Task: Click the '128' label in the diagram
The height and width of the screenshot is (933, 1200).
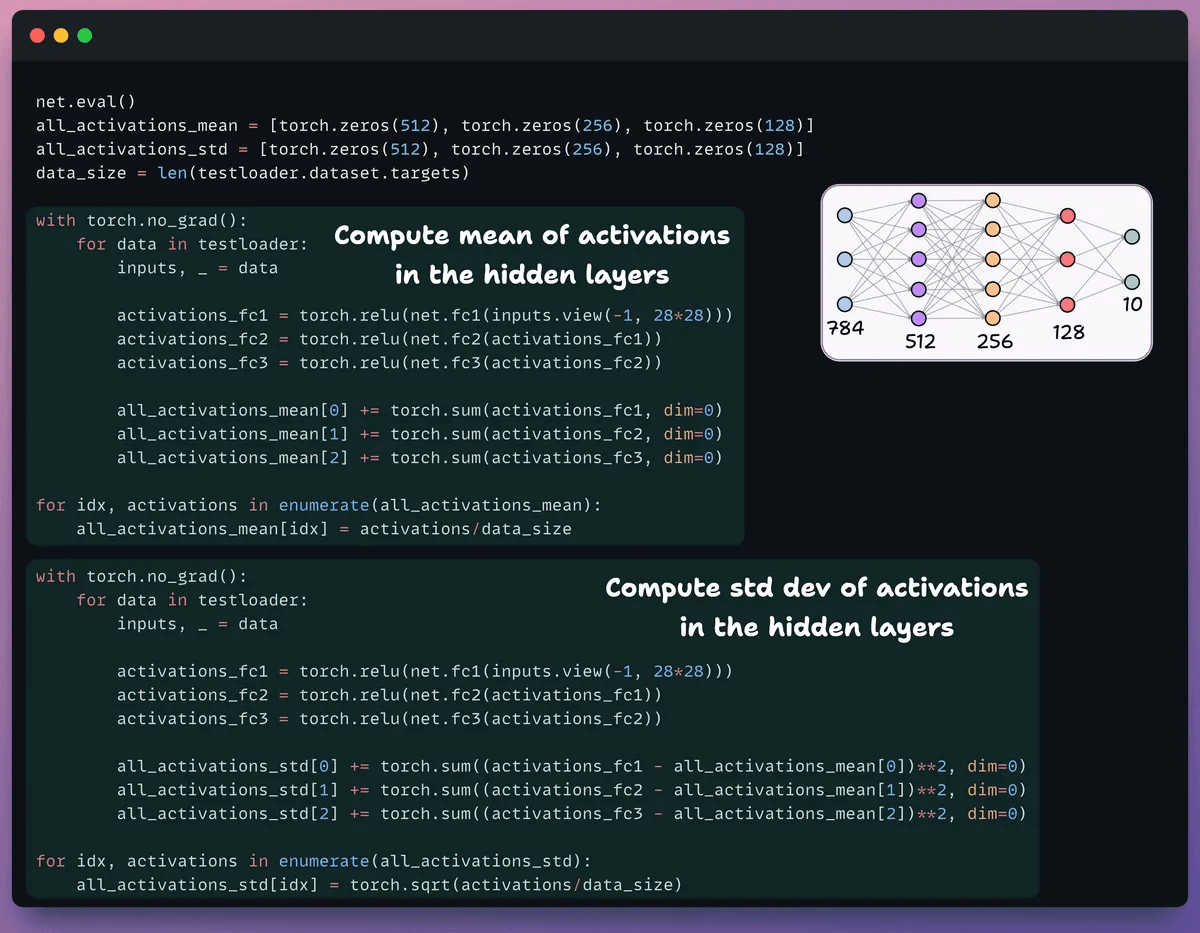Action: pos(1068,331)
